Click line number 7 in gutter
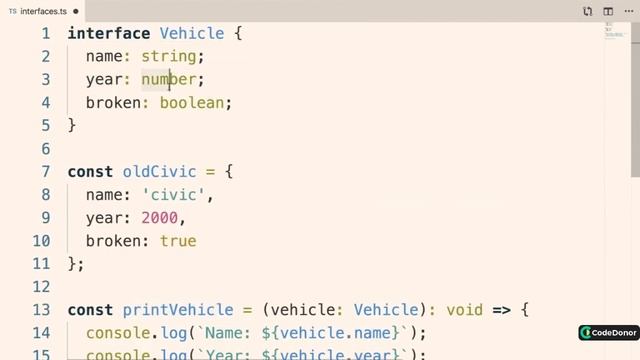Screen dimensions: 640x360 [x=46, y=172]
